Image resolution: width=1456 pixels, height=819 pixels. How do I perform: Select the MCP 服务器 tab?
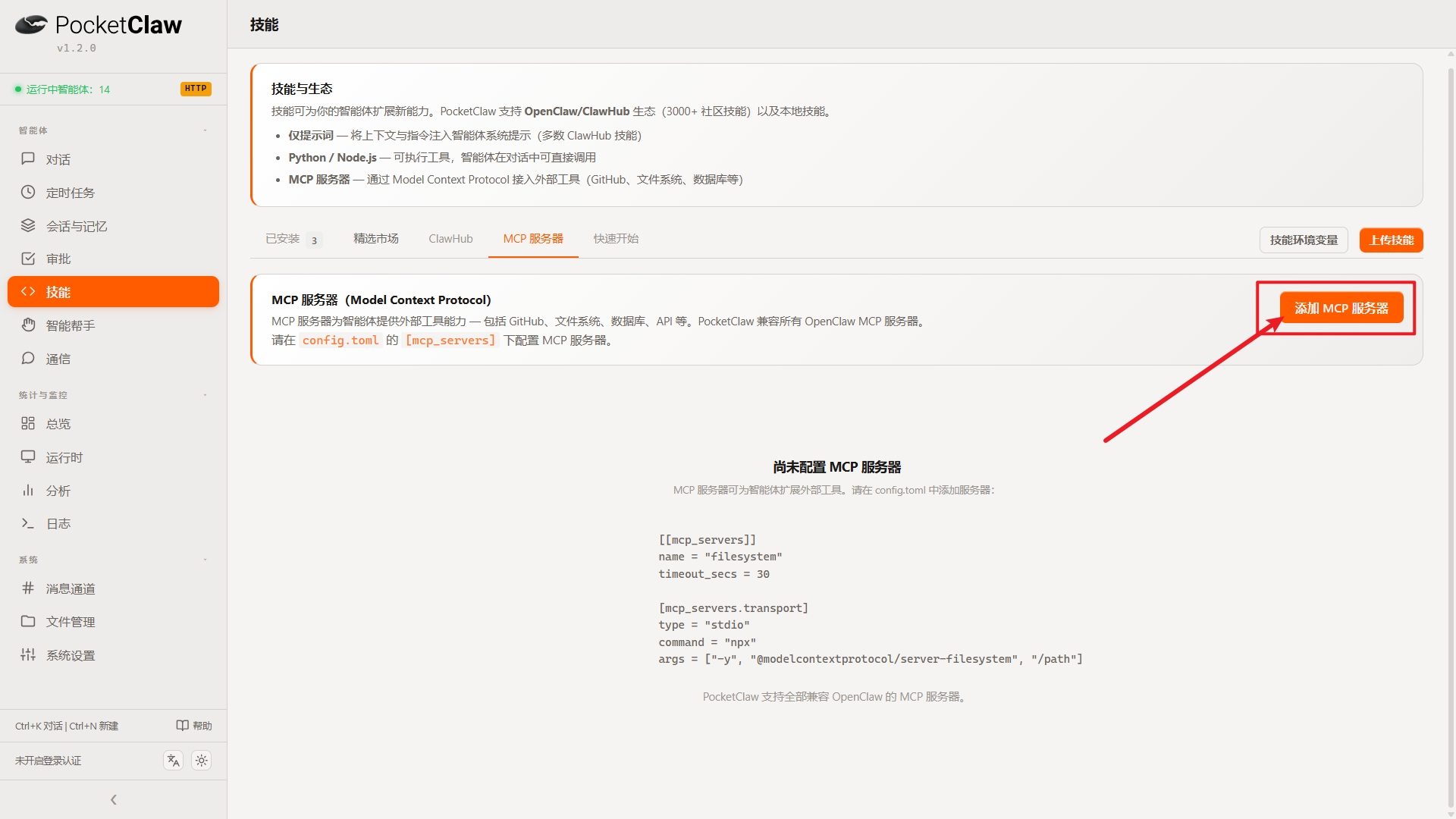(x=533, y=239)
